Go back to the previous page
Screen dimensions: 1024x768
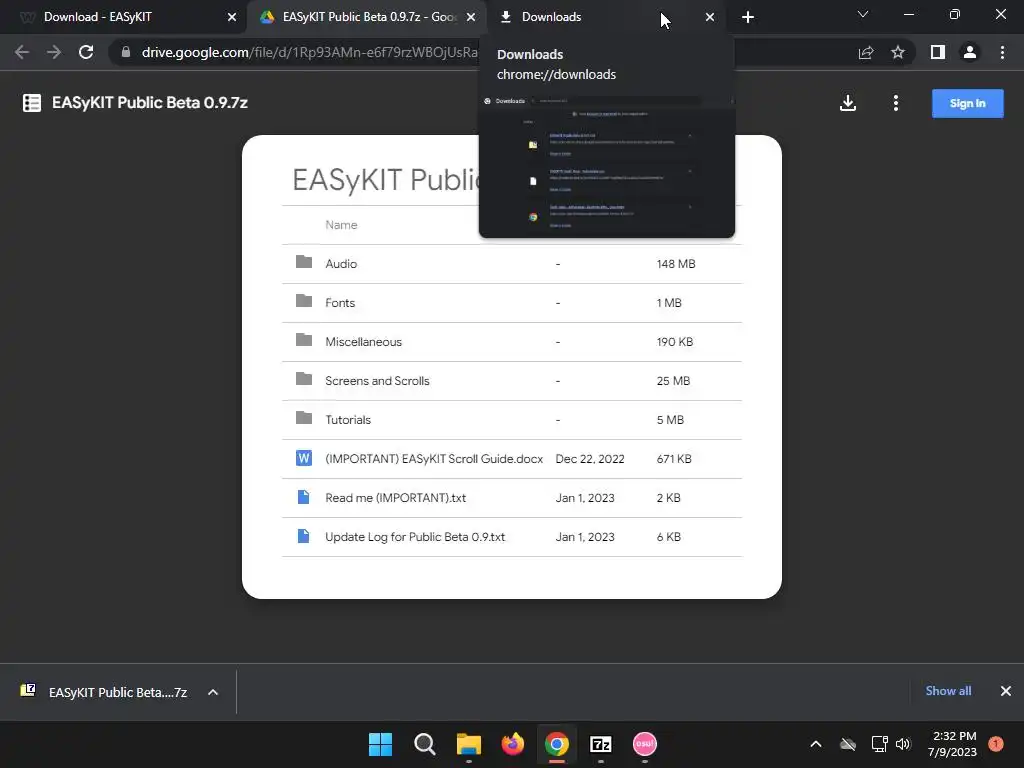click(22, 52)
